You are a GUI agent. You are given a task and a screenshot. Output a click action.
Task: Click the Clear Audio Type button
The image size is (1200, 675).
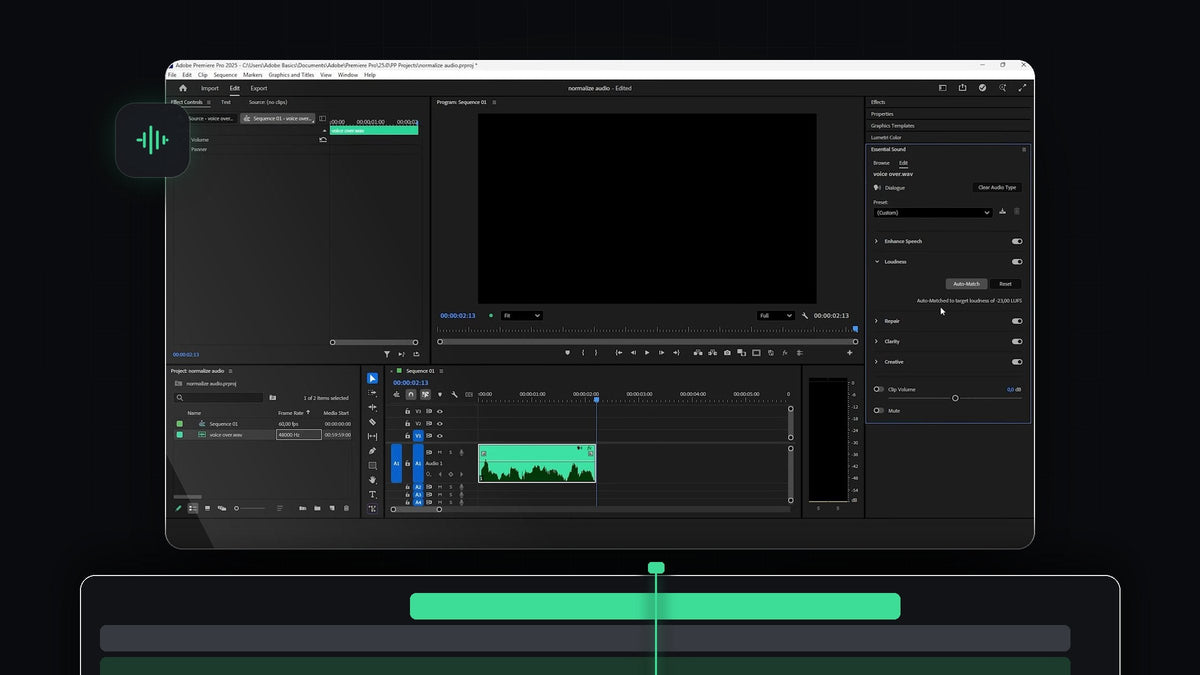coord(997,187)
